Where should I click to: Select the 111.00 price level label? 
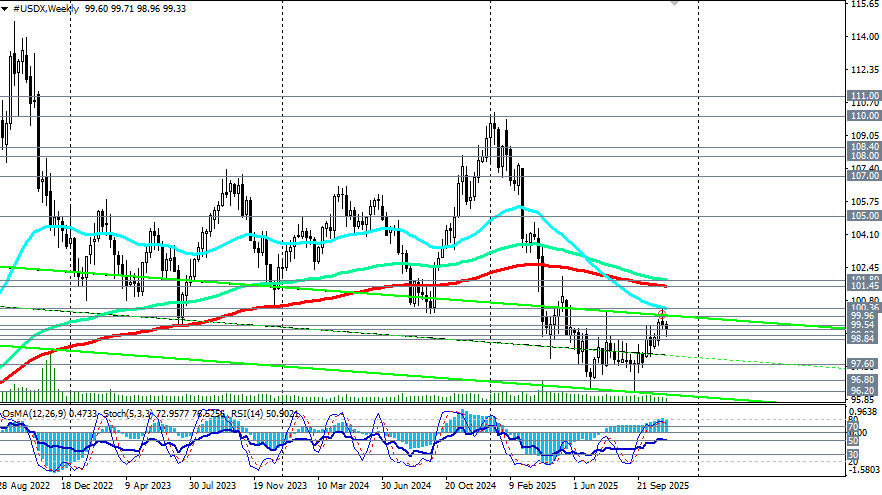pos(863,96)
